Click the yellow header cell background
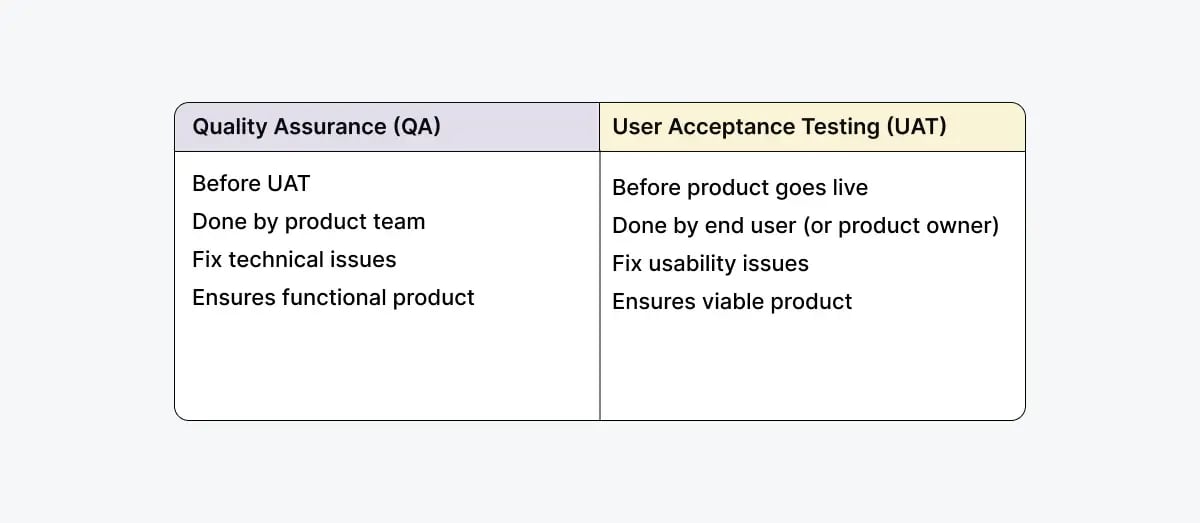This screenshot has height=523, width=1200. pos(985,127)
